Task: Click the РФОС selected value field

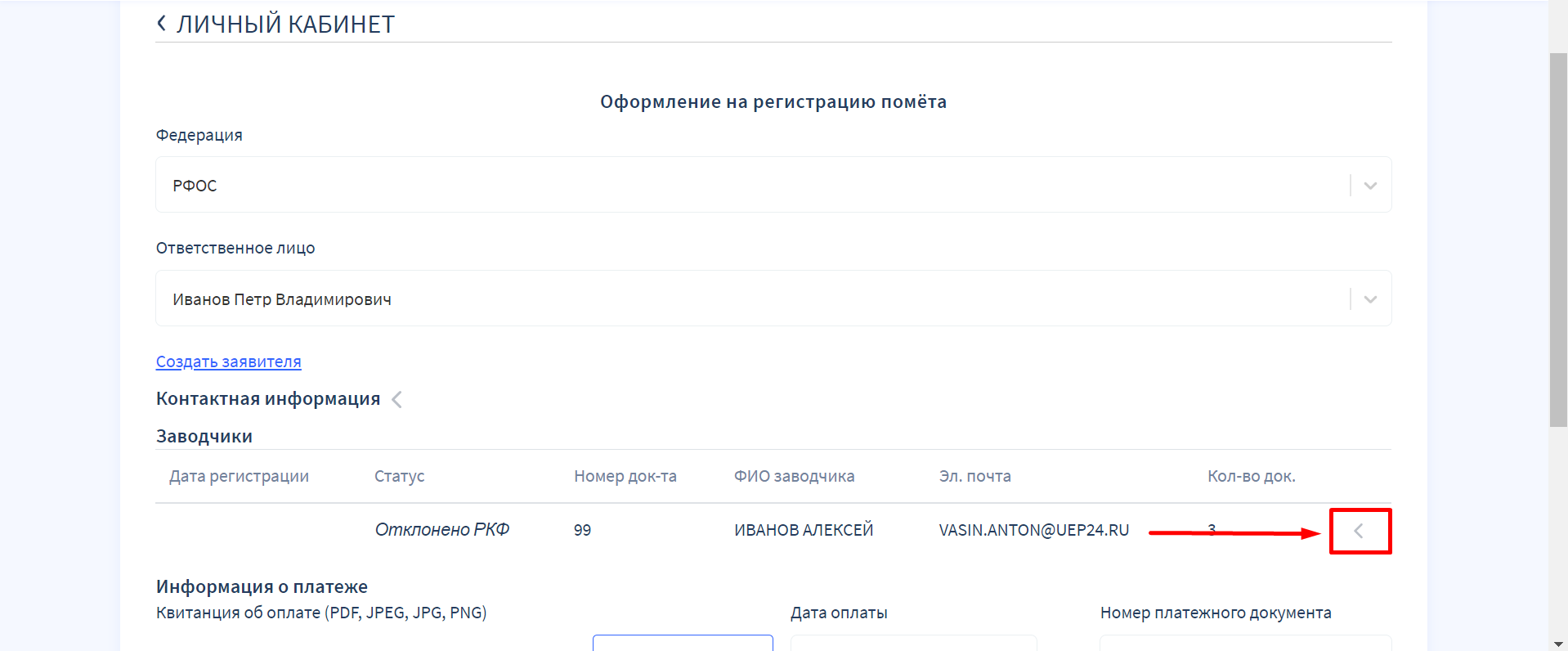Action: click(736, 186)
